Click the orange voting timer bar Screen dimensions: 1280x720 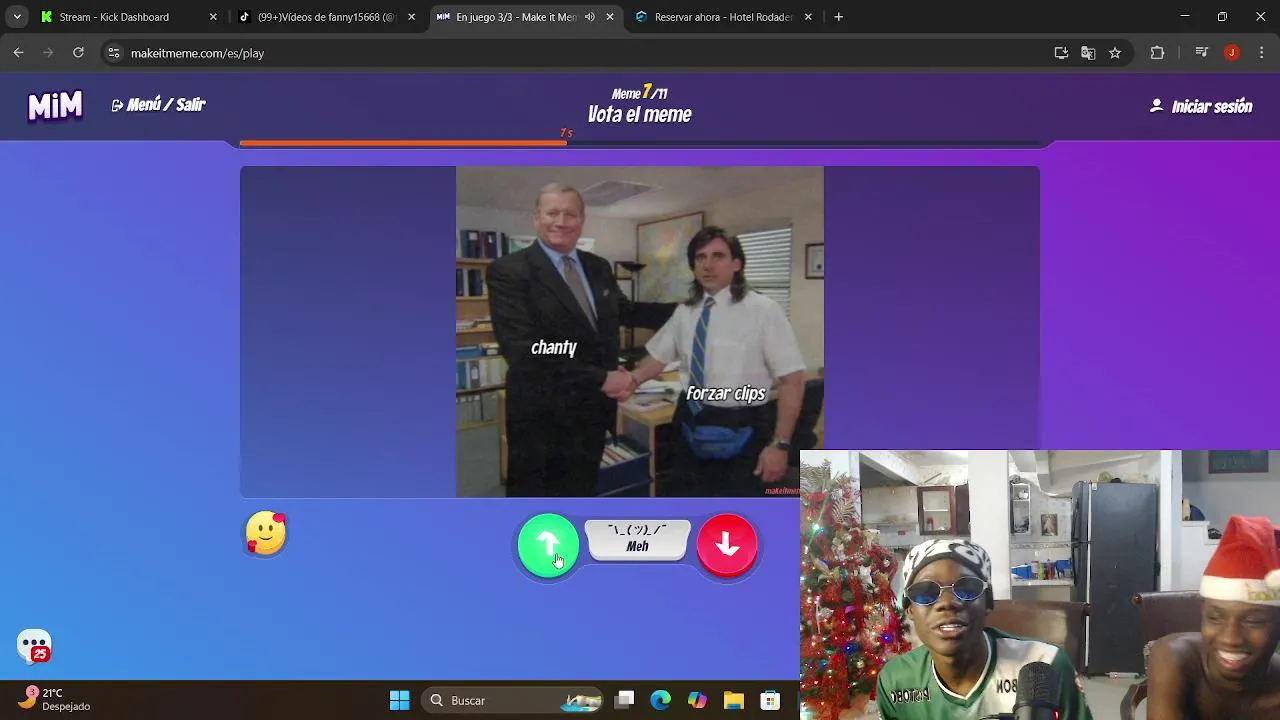tap(403, 143)
